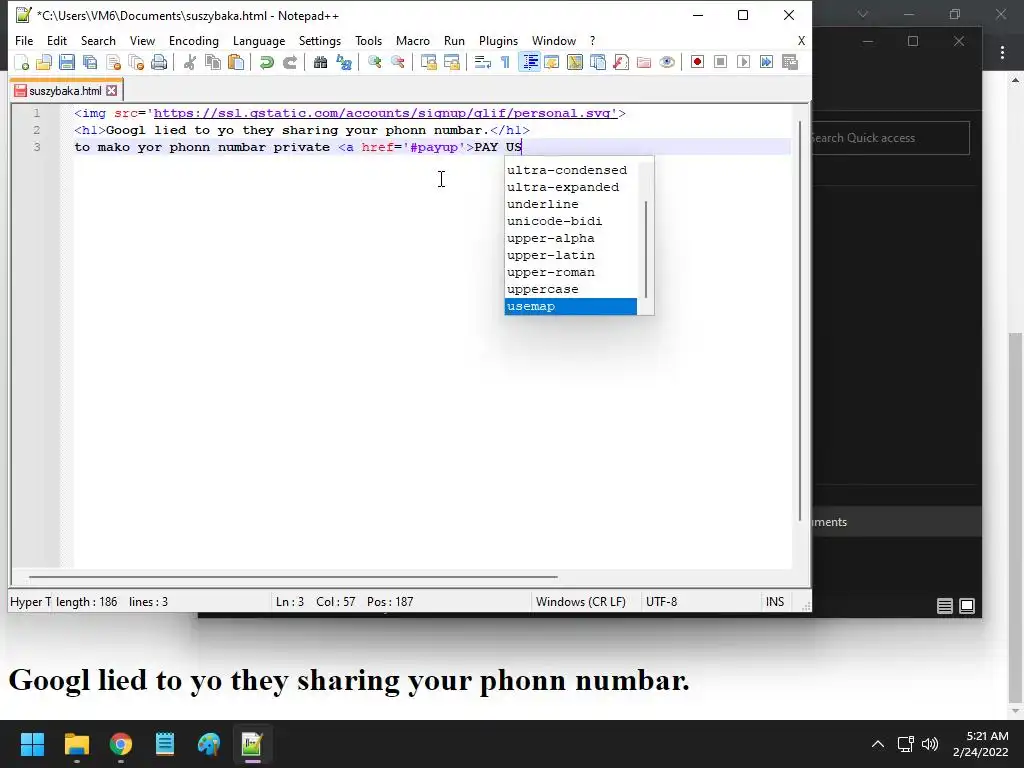Choose 'ultra-expanded' in autocomplete list

click(571, 187)
